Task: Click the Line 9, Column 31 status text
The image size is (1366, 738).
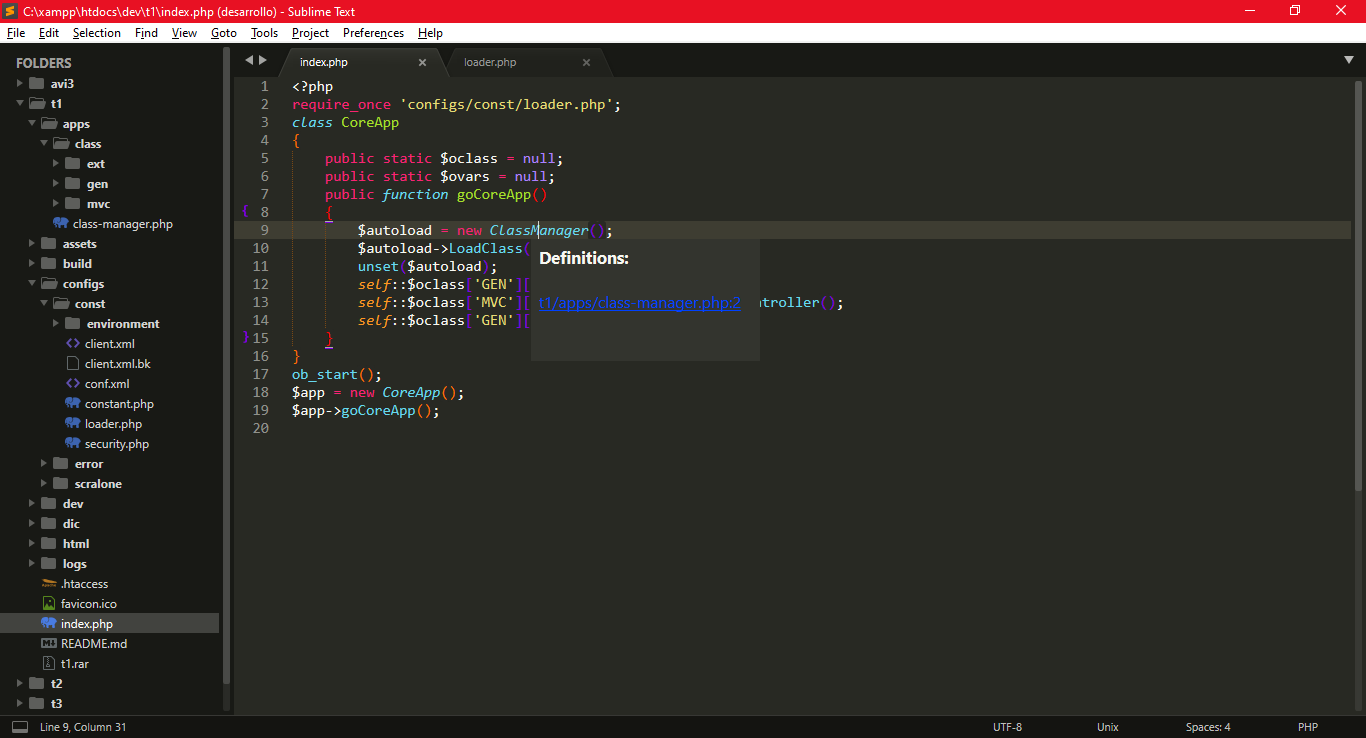Action: [x=83, y=727]
